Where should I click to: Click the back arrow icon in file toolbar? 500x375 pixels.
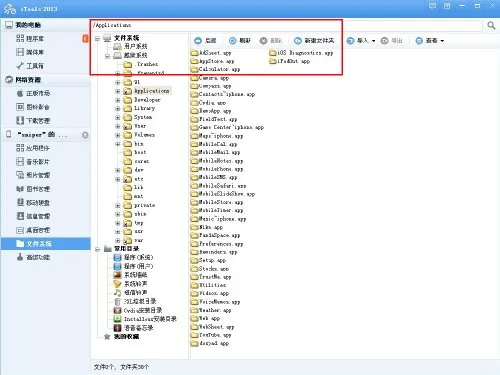pos(198,41)
